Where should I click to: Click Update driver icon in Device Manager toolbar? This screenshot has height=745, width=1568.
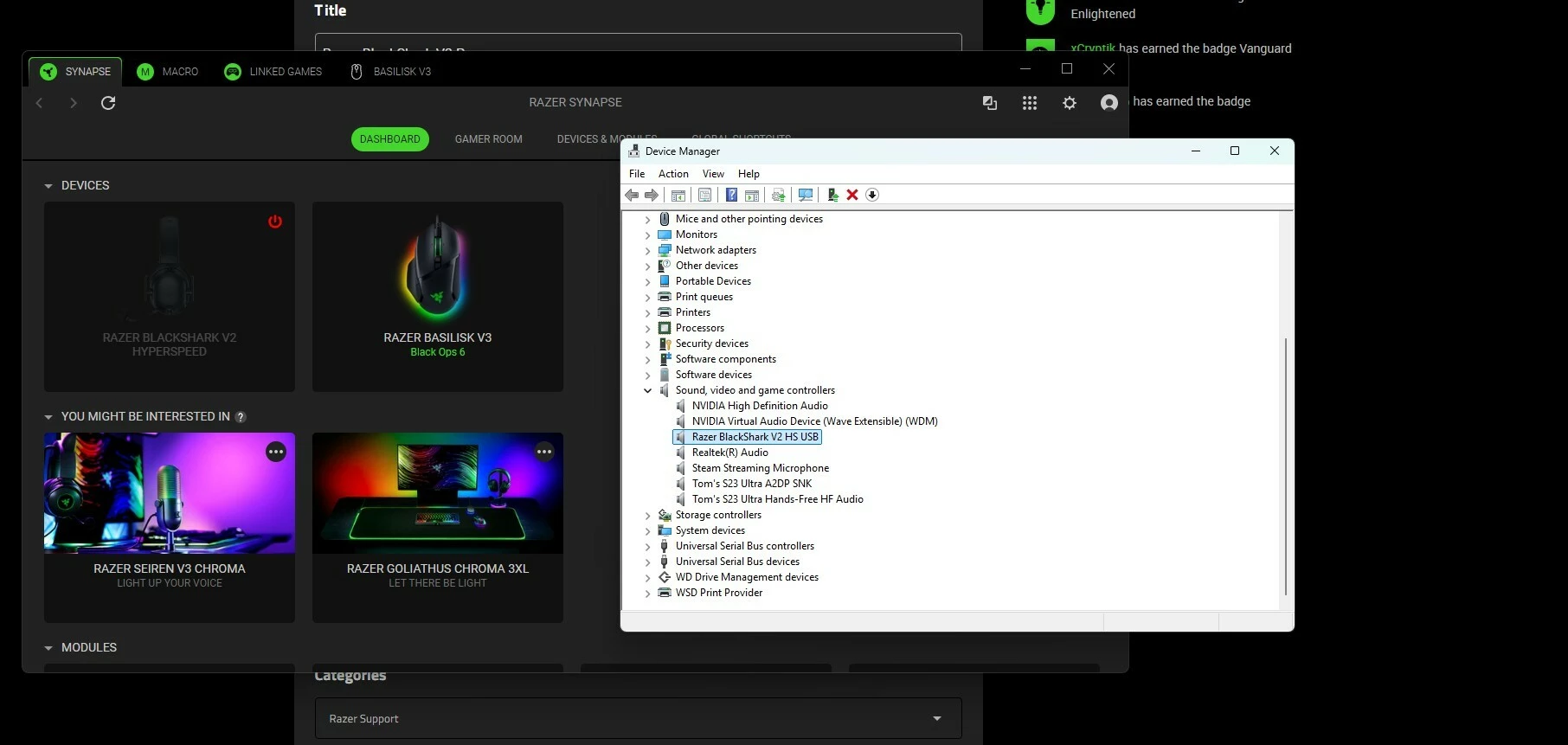(779, 195)
